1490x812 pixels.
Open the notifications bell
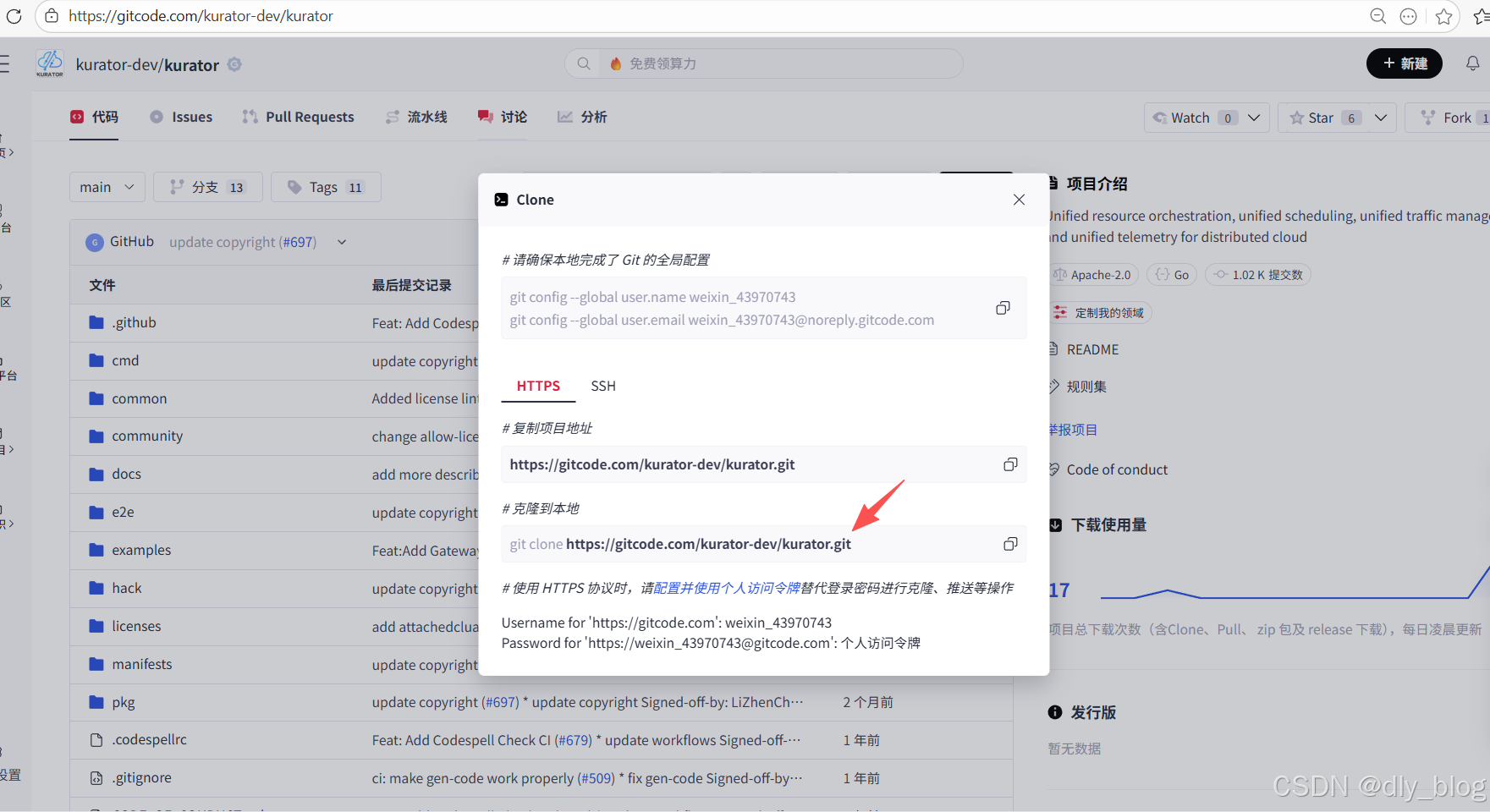coord(1472,63)
